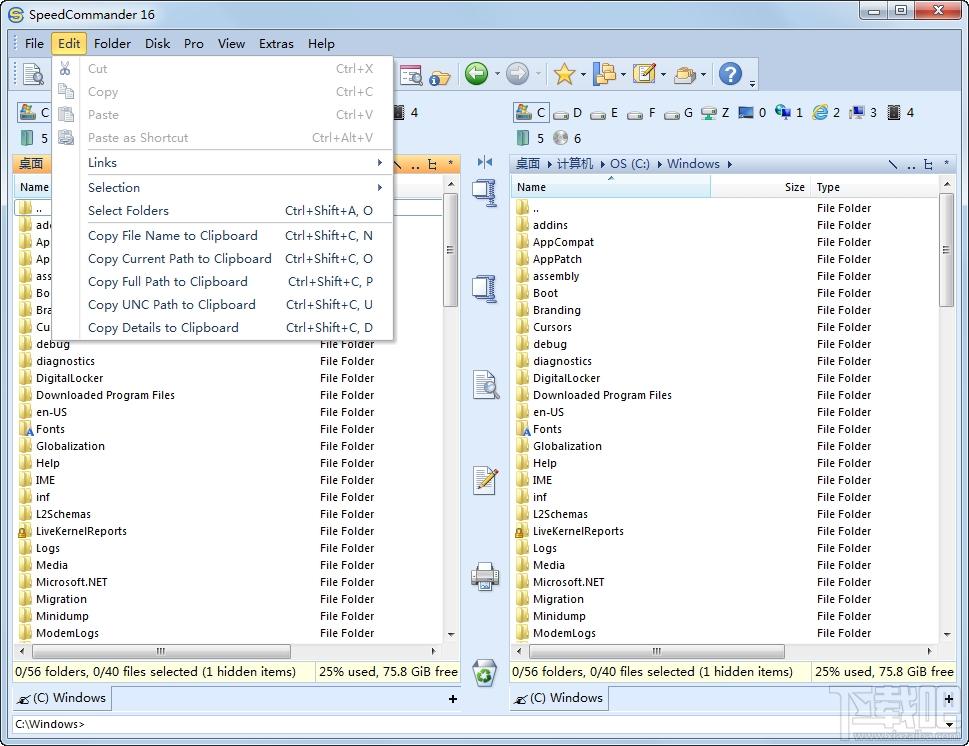Expand the Selection submenu

(x=235, y=187)
